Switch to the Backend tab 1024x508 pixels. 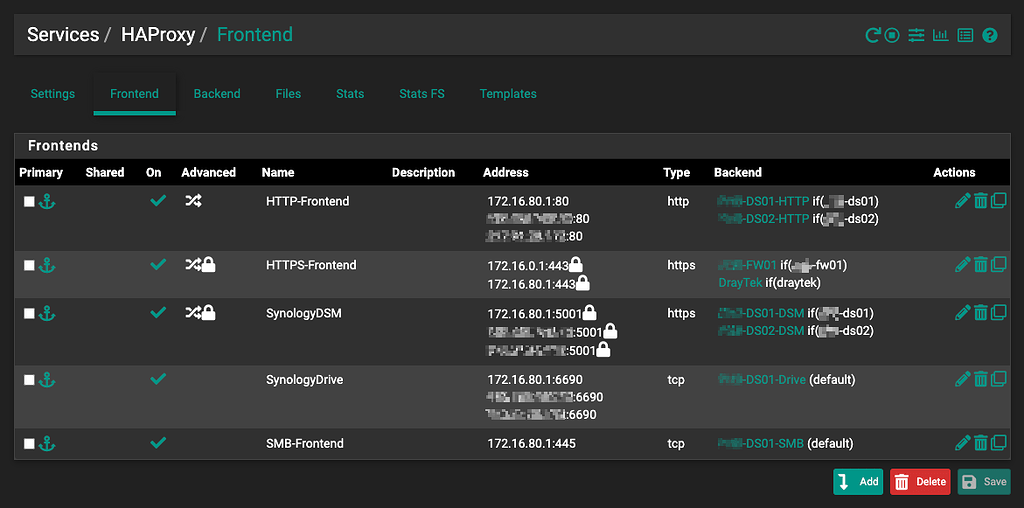coord(217,94)
